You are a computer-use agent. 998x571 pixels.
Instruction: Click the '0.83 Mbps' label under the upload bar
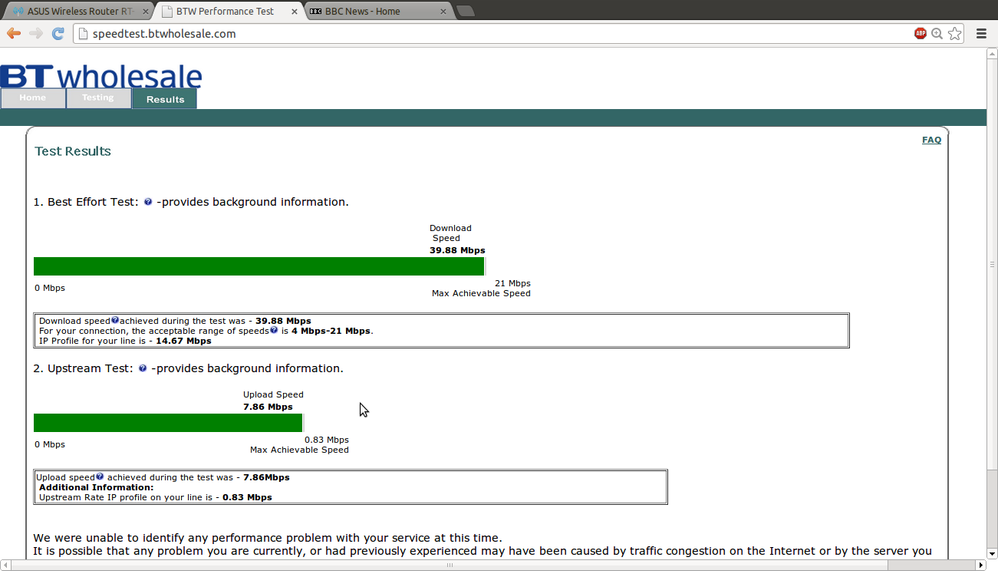[x=327, y=440]
